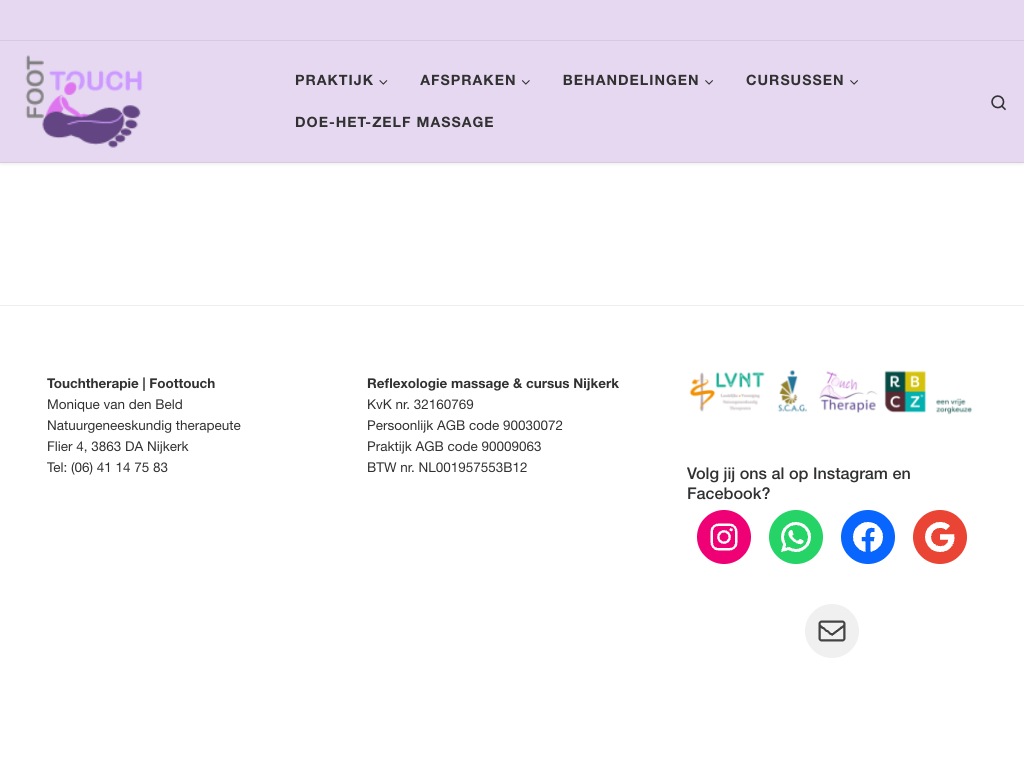Select Behandelingen in the navigation menu

coord(630,80)
